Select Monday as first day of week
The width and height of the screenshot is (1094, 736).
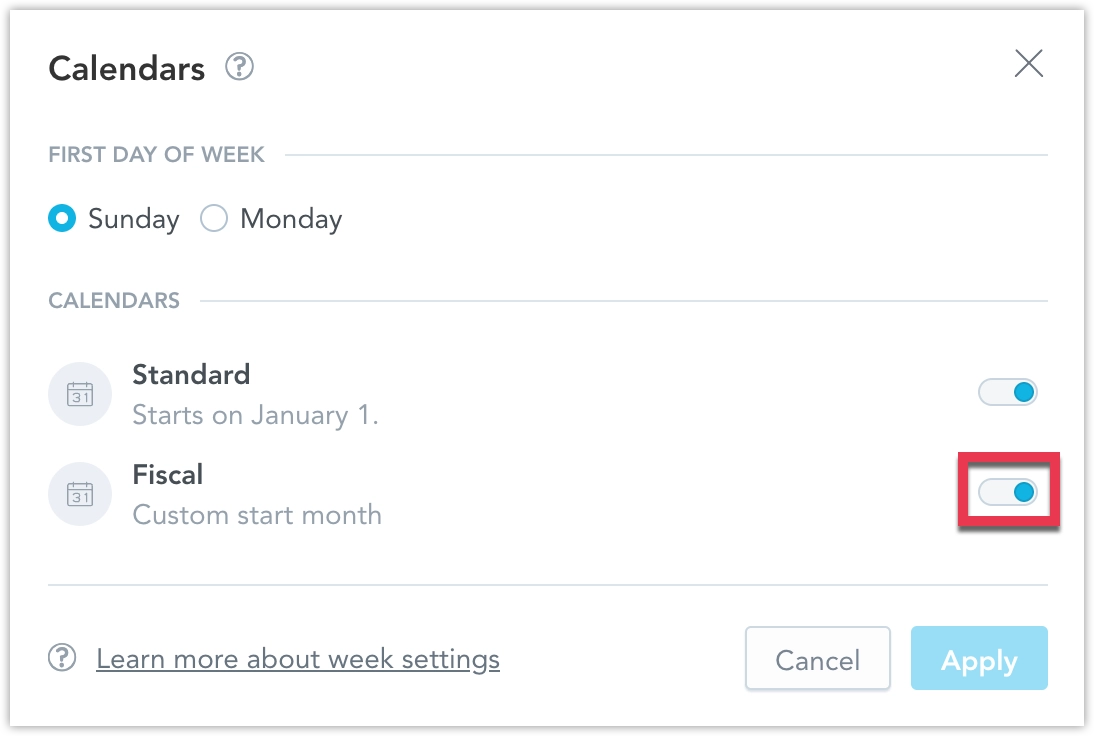(213, 218)
